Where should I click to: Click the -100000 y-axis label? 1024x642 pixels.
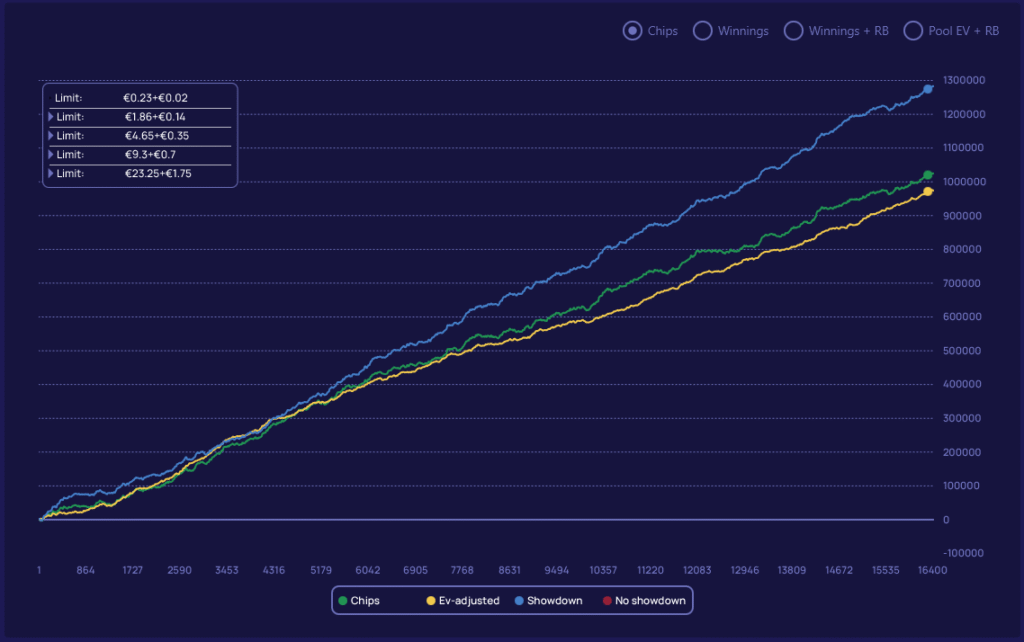point(963,553)
